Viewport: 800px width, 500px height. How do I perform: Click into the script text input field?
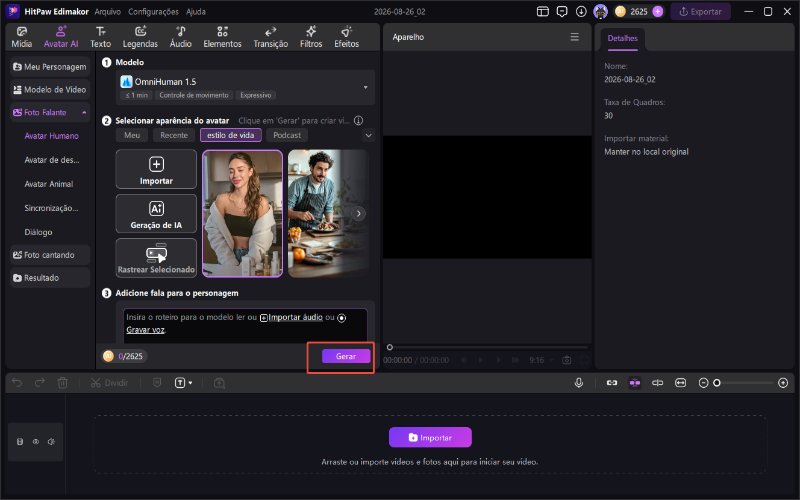point(245,326)
